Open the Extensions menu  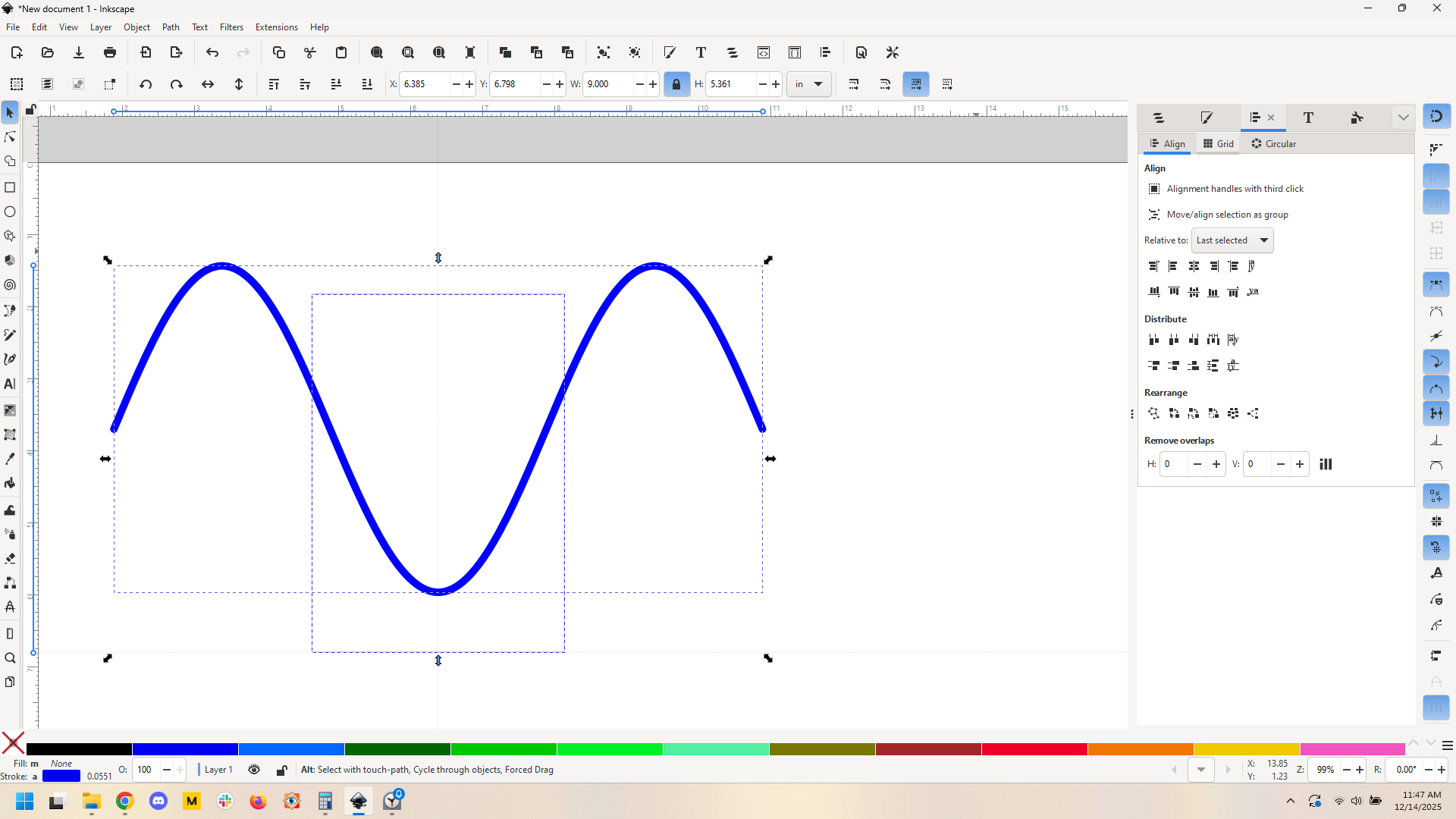tap(276, 27)
